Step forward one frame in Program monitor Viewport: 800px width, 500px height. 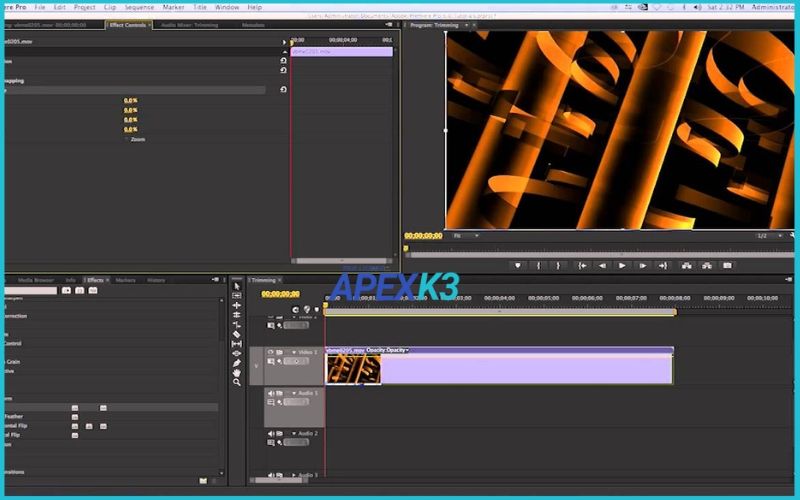coord(641,266)
